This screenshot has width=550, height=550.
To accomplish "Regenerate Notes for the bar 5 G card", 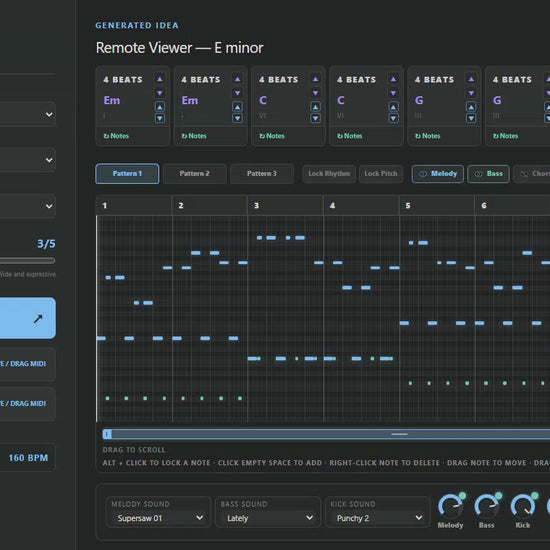I will [x=428, y=136].
